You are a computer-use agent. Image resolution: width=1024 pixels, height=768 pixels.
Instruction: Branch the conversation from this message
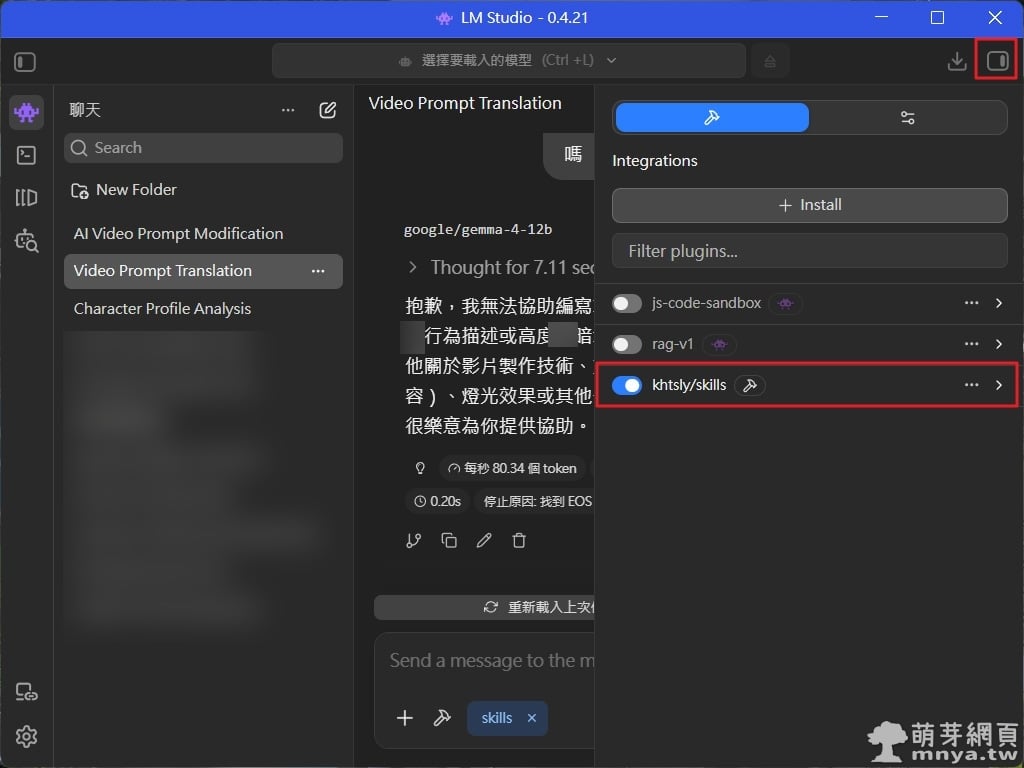[413, 541]
